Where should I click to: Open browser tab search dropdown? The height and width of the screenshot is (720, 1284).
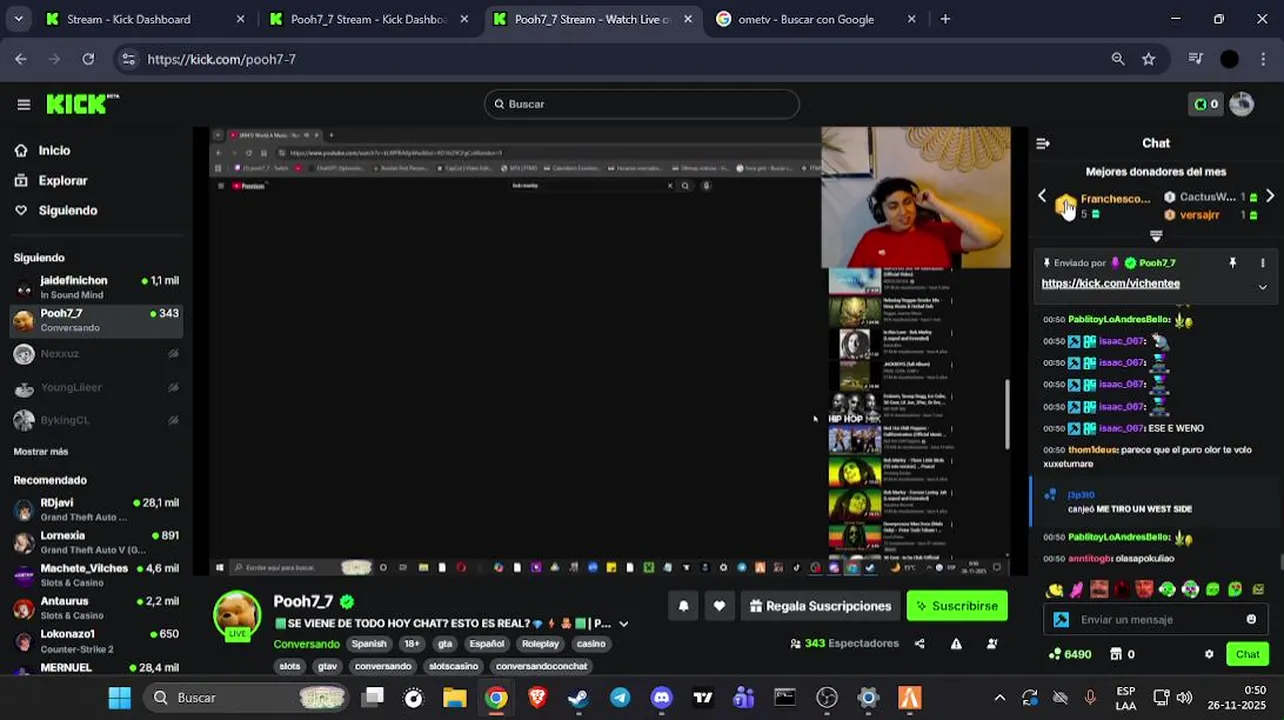click(x=18, y=19)
